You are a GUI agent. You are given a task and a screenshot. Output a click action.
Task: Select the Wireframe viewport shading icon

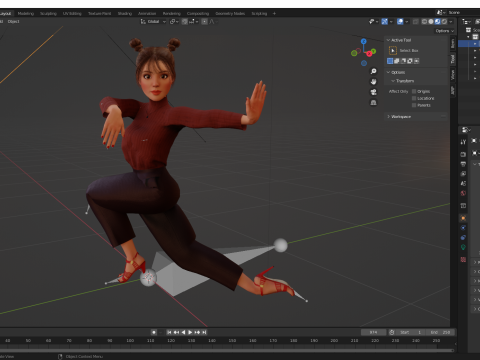pos(424,22)
